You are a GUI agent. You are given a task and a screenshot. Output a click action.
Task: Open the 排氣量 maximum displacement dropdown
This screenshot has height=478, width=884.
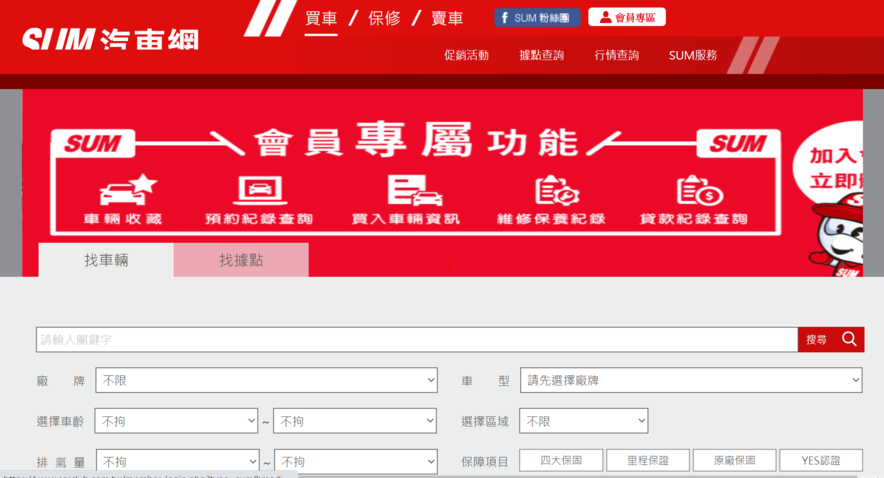tap(356, 462)
